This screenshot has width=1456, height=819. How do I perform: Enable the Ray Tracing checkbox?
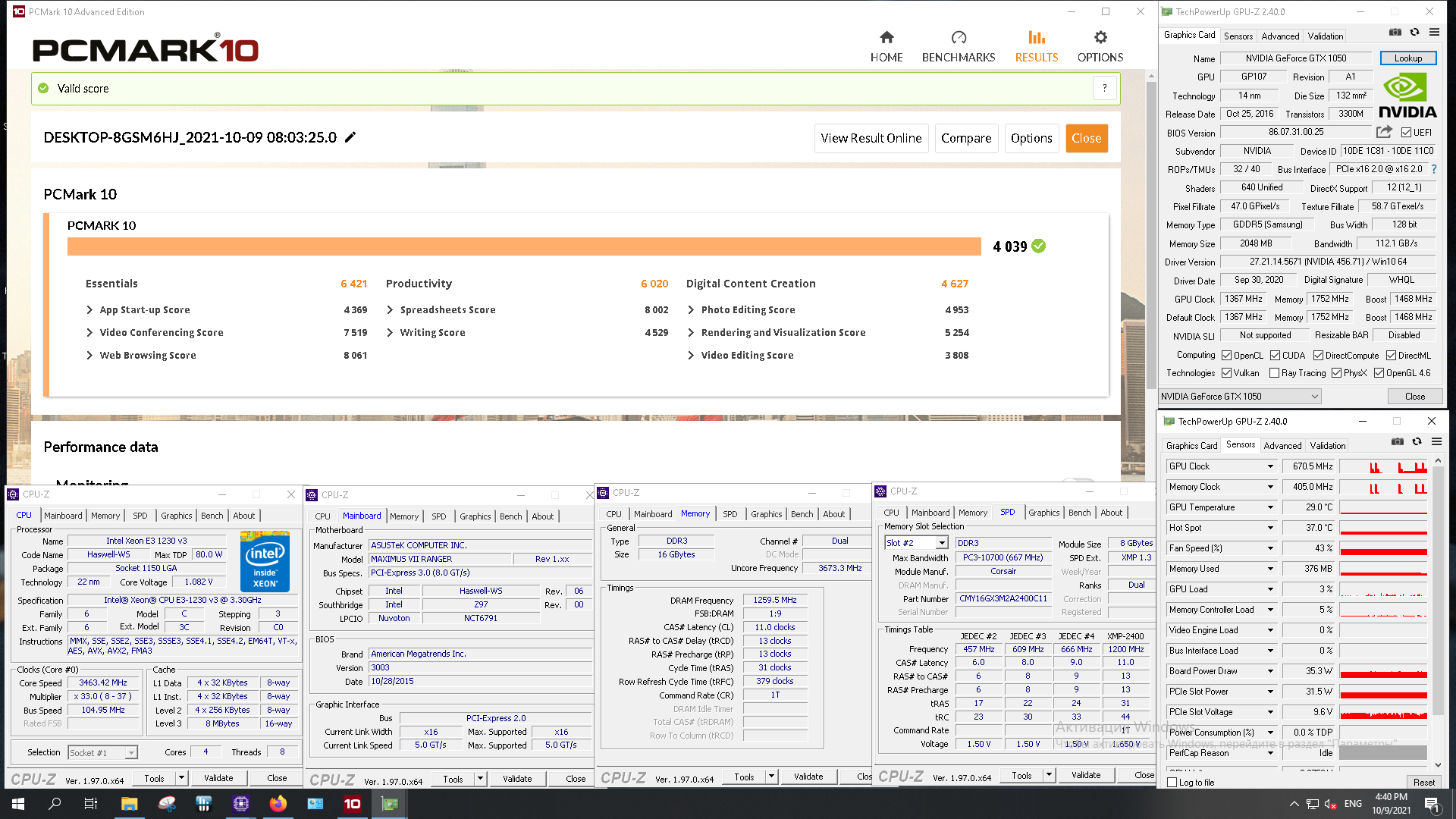point(1274,372)
